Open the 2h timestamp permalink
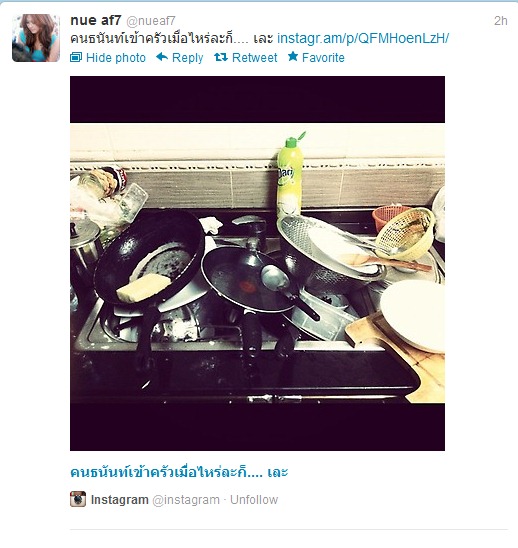Screen dimensions: 518x548 point(501,21)
